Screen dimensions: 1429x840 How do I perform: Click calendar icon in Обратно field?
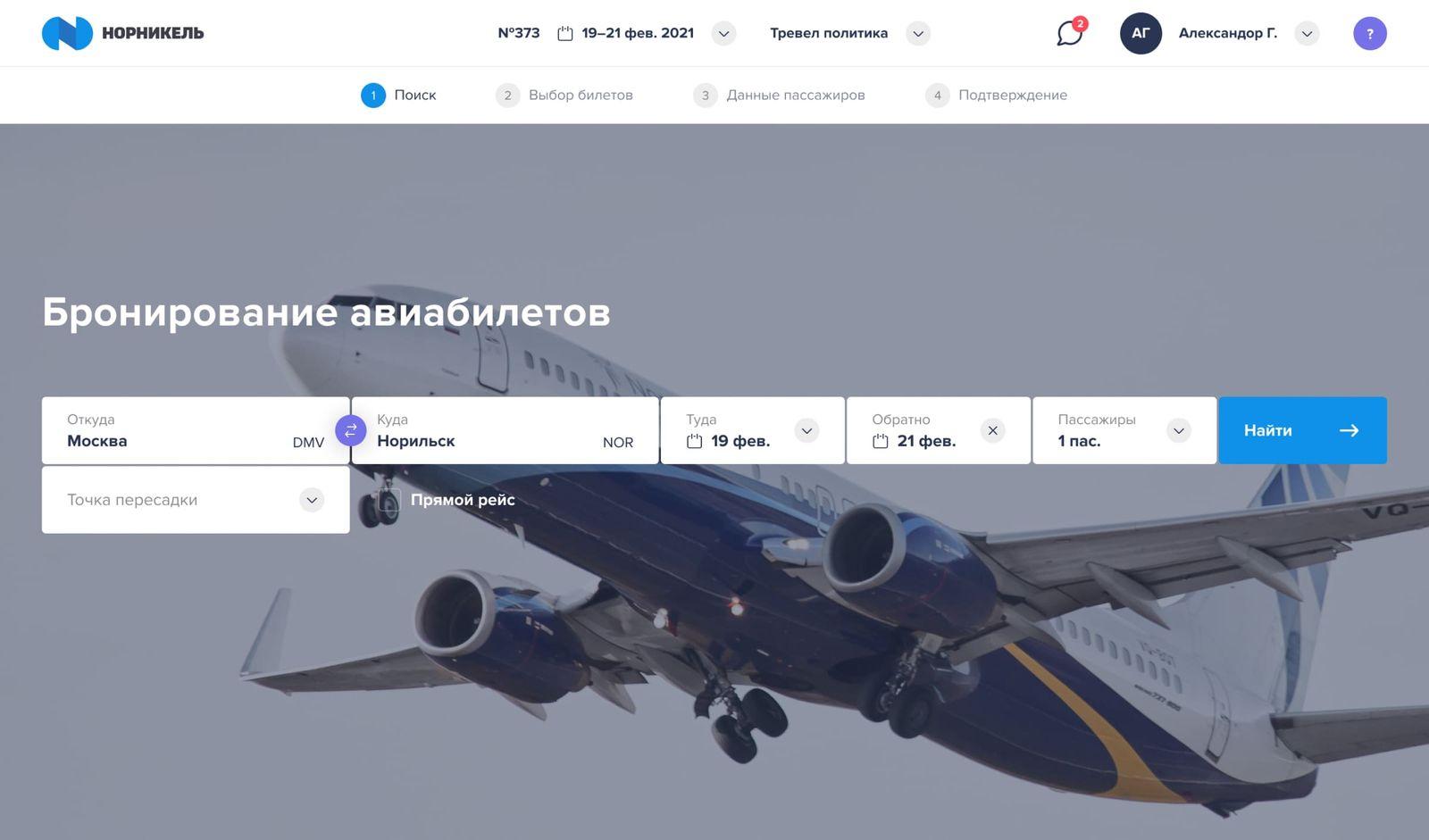click(880, 441)
